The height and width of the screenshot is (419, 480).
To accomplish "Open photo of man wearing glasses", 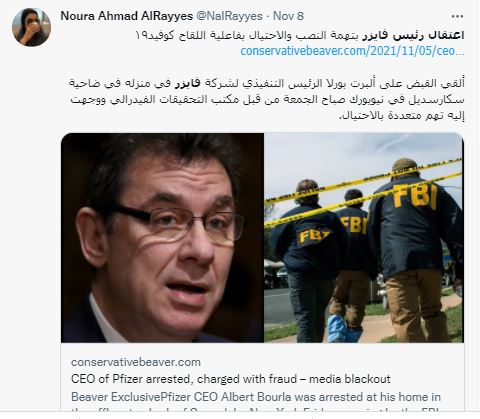I will click(162, 238).
